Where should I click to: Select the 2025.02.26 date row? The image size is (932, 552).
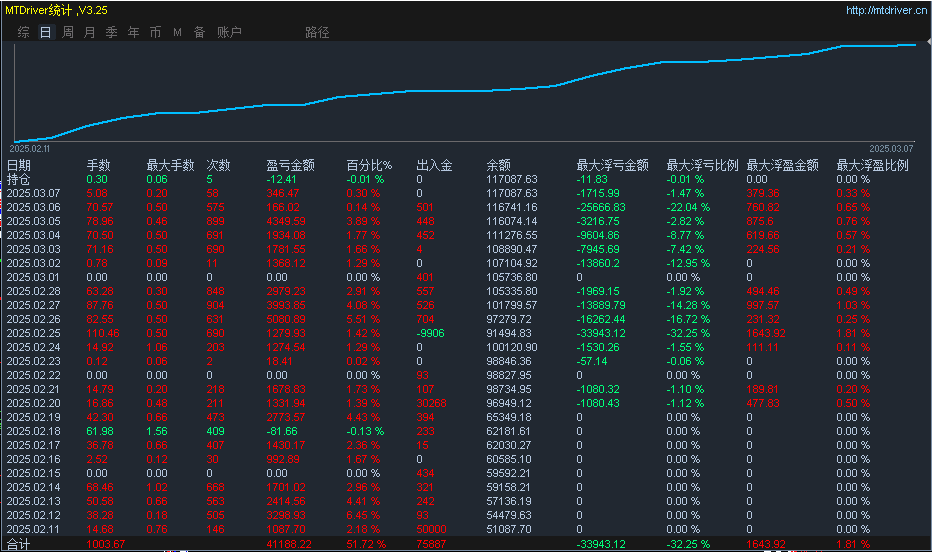33,319
